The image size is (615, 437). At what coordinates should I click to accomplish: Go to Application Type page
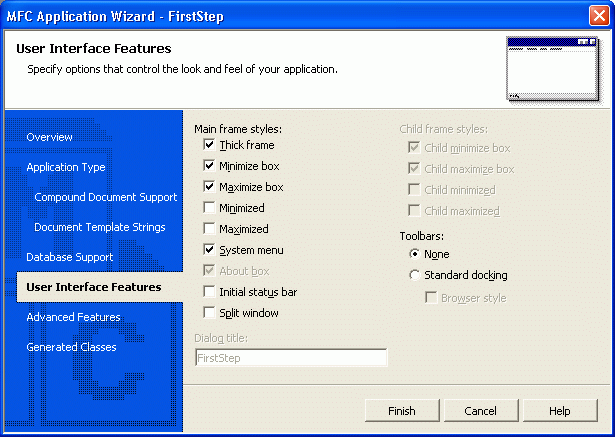tap(65, 167)
